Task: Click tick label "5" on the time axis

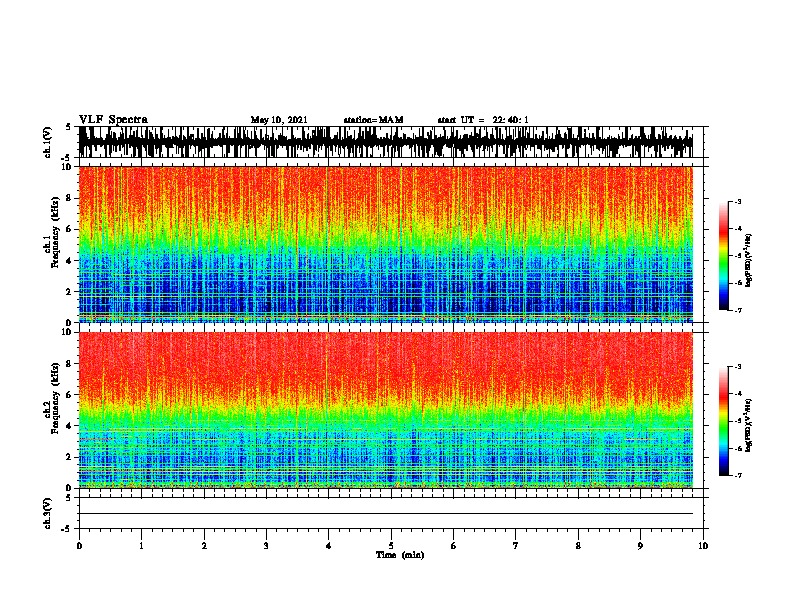Action: (x=391, y=546)
